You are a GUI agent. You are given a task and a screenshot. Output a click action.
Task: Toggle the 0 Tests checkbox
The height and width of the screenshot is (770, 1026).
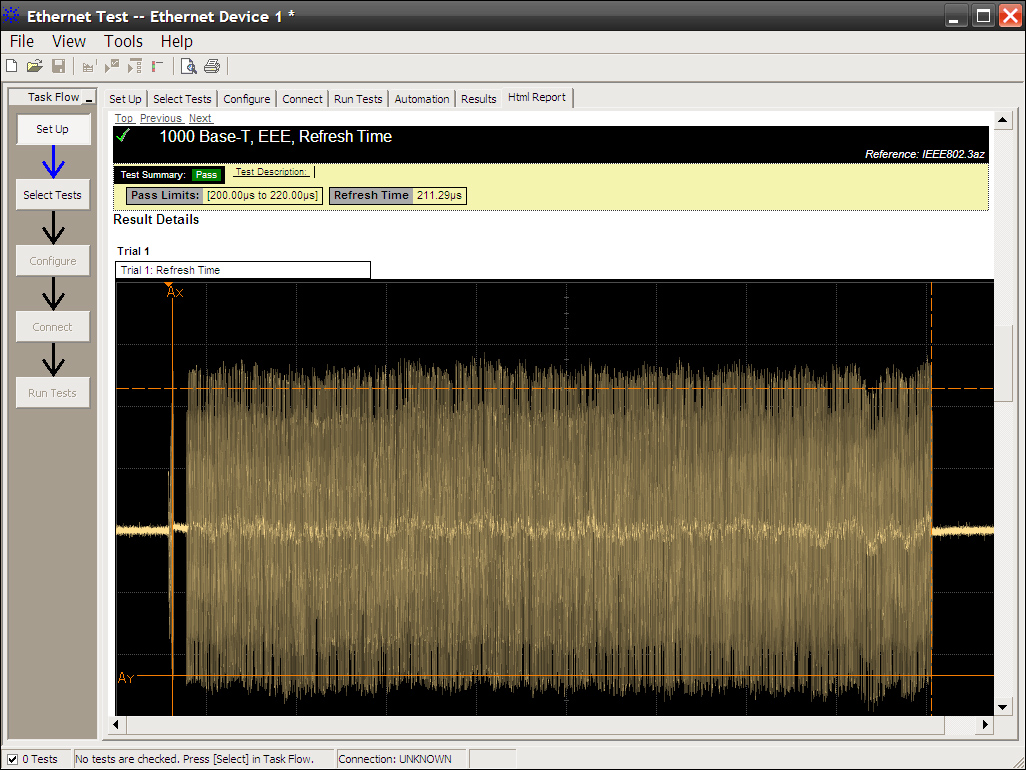point(13,759)
